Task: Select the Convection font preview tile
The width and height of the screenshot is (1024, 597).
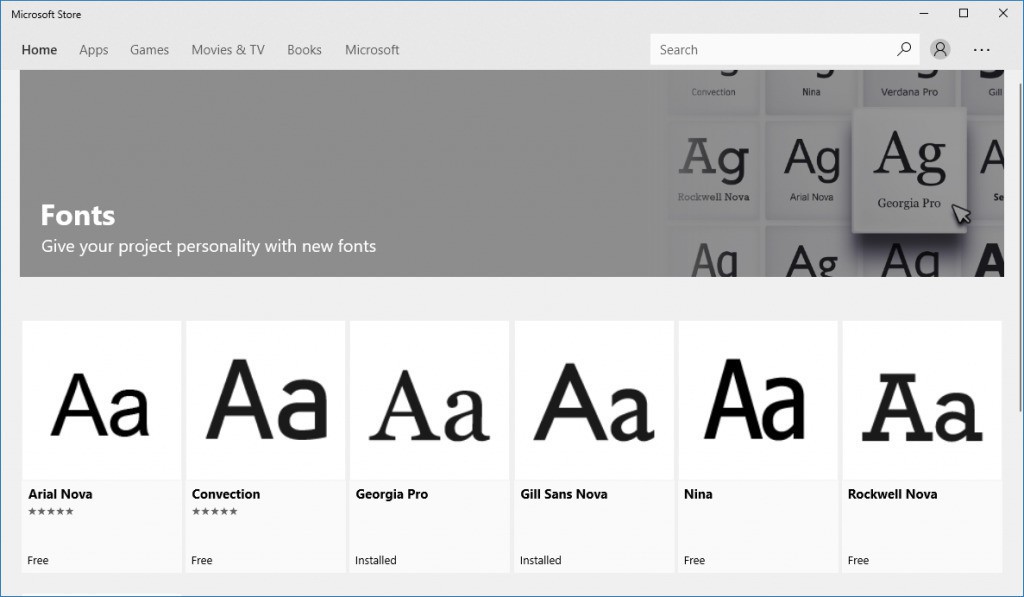Action: (265, 401)
